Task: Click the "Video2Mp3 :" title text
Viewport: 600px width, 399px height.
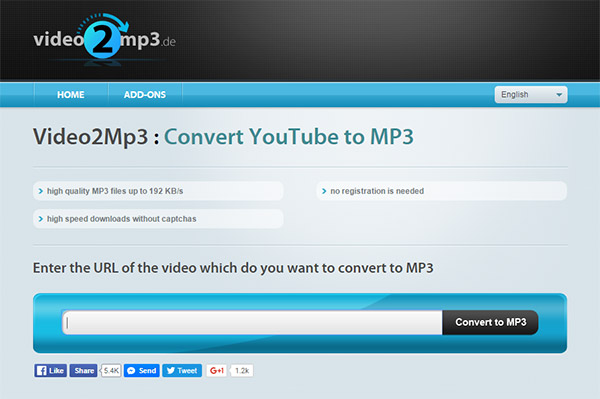Action: coord(96,137)
